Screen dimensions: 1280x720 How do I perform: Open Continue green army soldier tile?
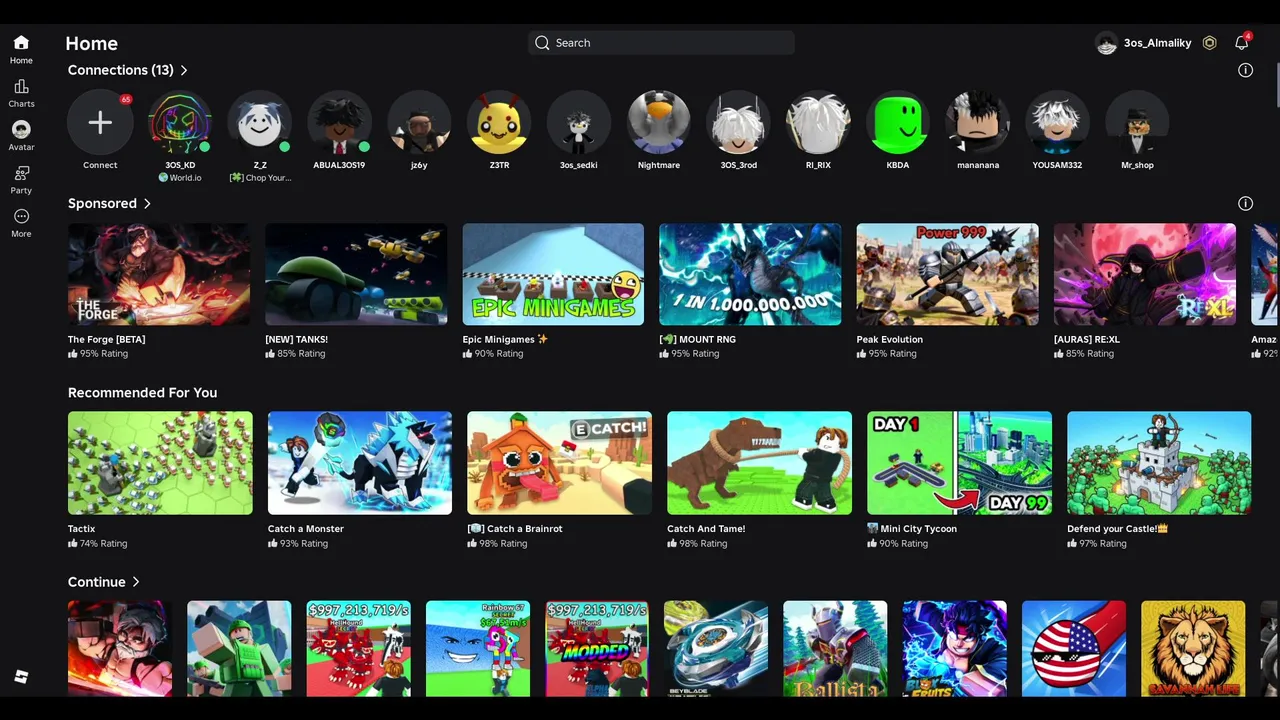coord(239,648)
